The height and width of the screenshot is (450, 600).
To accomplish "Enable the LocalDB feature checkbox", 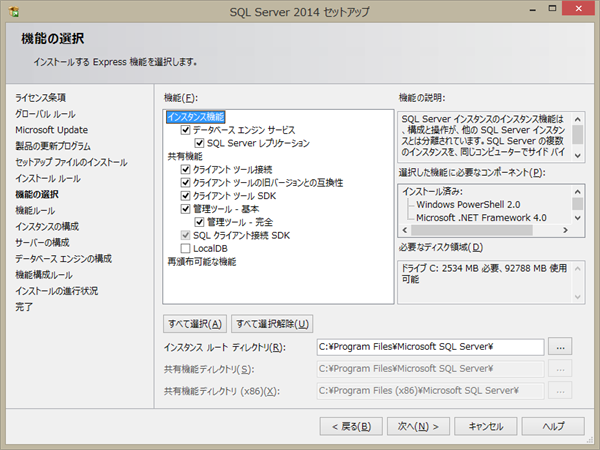I will point(186,248).
